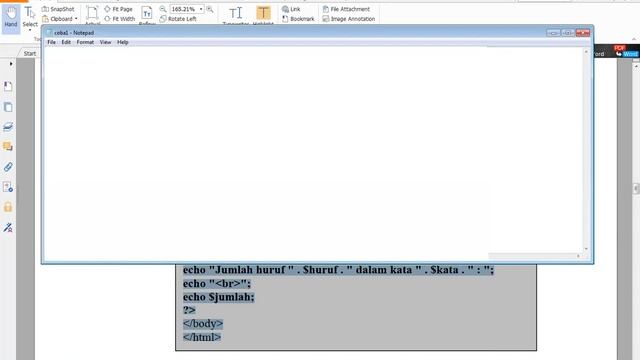This screenshot has height=360, width=640.
Task: Click the closing </html> tag text
Action: [x=202, y=337]
